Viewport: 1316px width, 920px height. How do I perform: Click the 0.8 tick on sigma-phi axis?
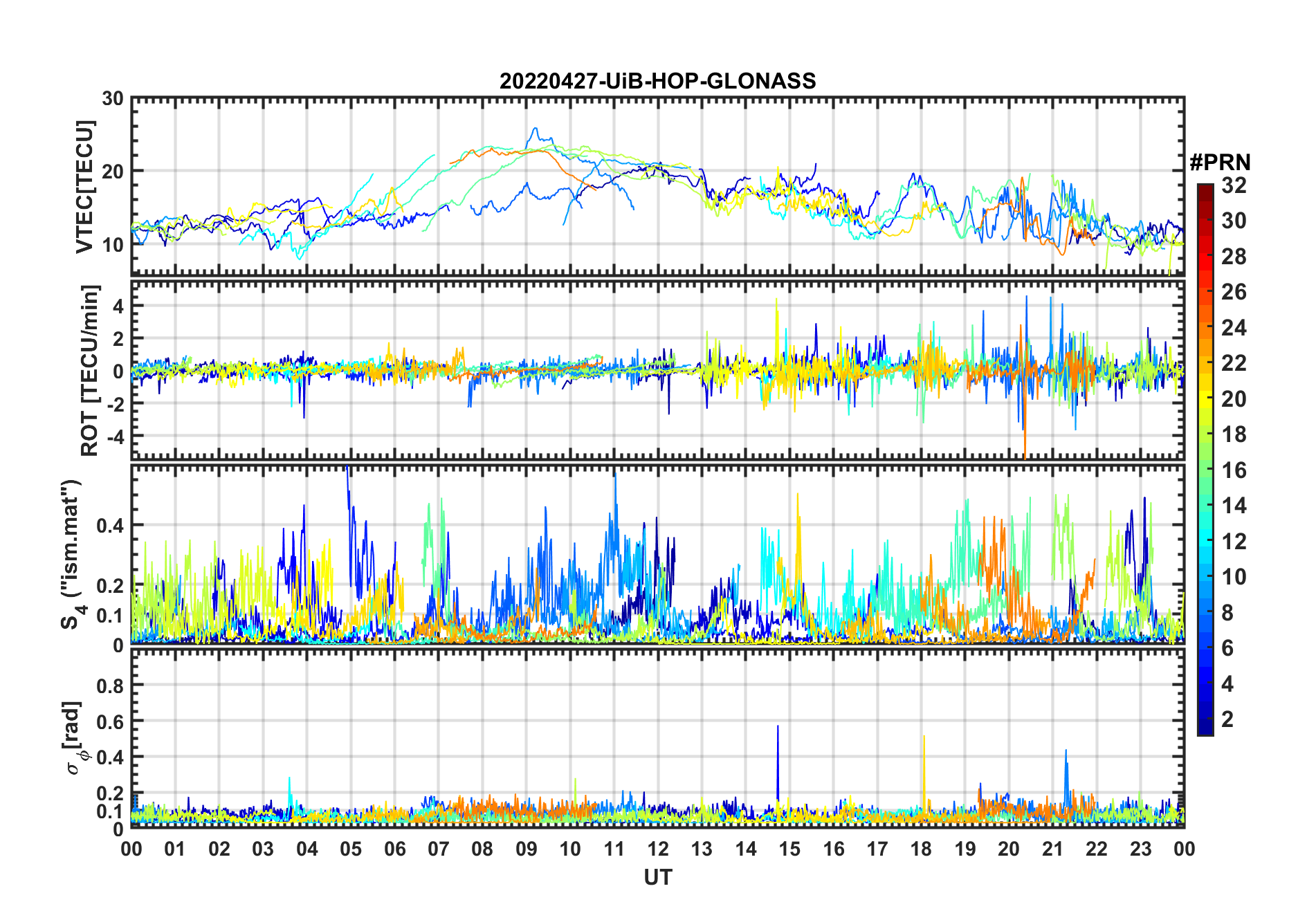[110, 686]
